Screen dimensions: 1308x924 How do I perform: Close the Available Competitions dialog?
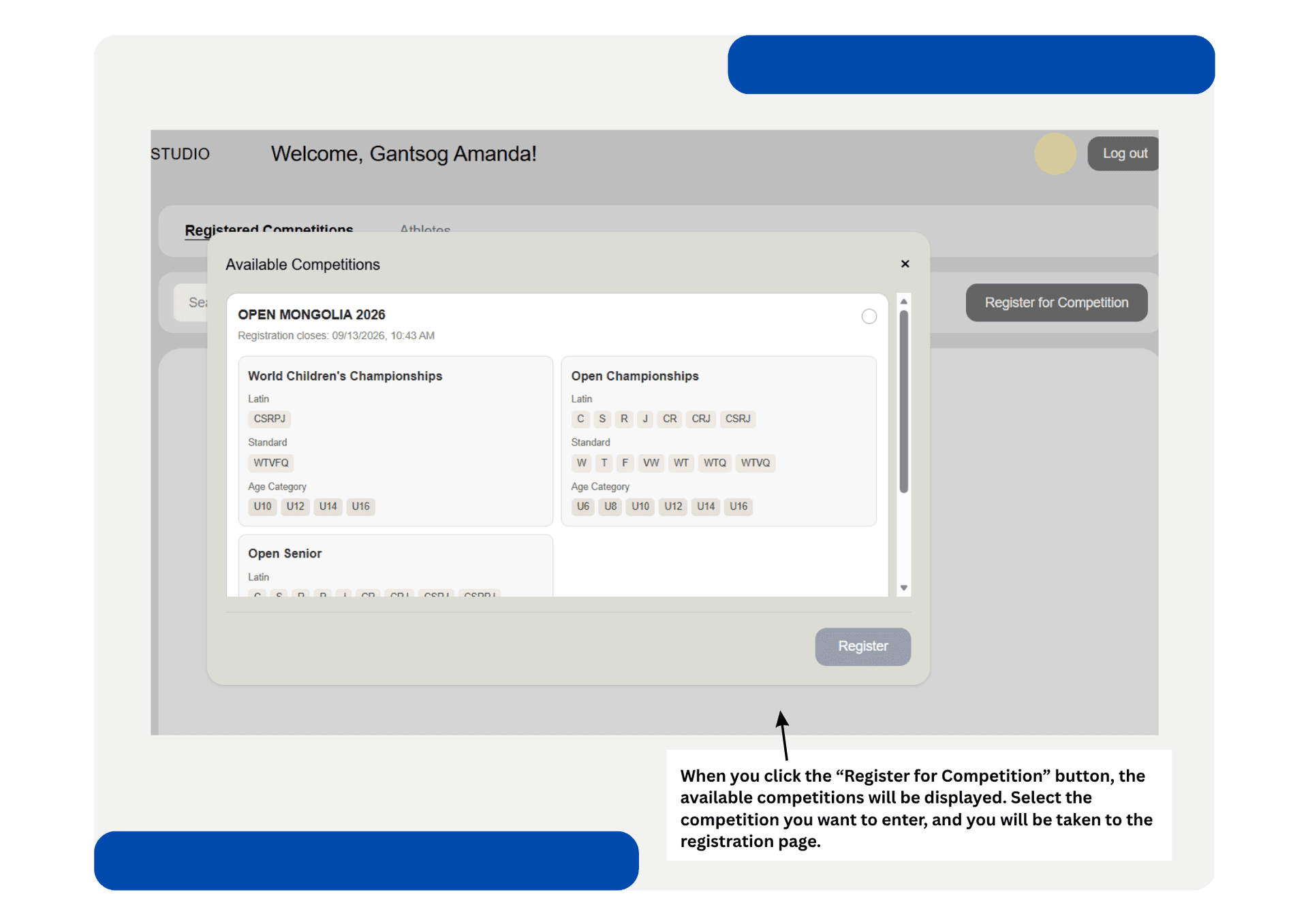tap(905, 264)
